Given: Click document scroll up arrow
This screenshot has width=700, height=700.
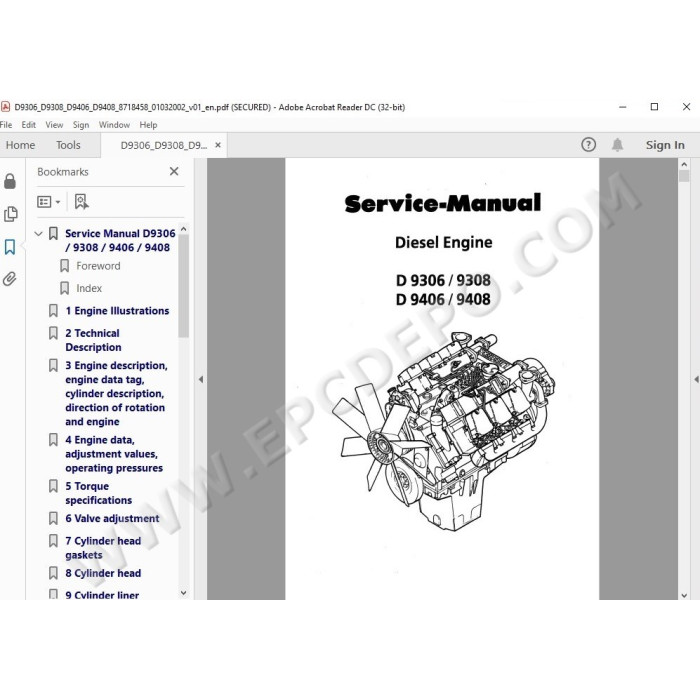Looking at the screenshot, I should tap(684, 165).
